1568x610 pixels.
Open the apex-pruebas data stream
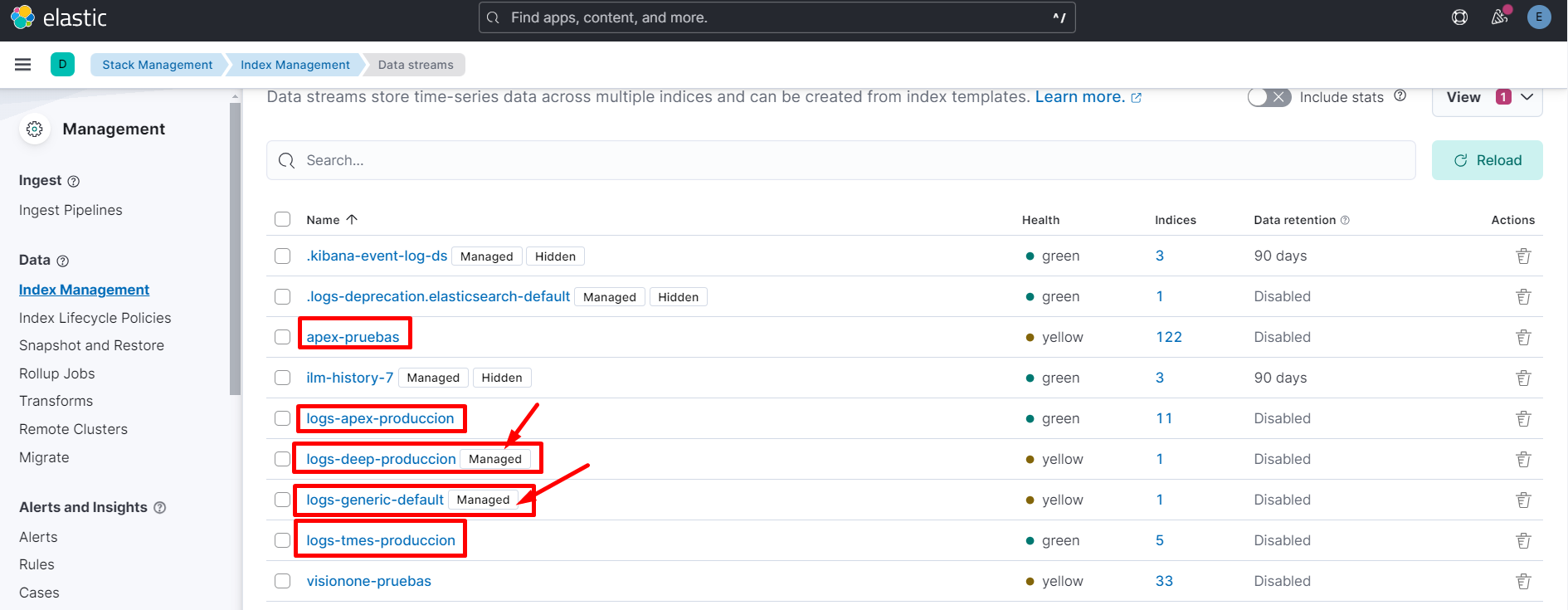353,337
